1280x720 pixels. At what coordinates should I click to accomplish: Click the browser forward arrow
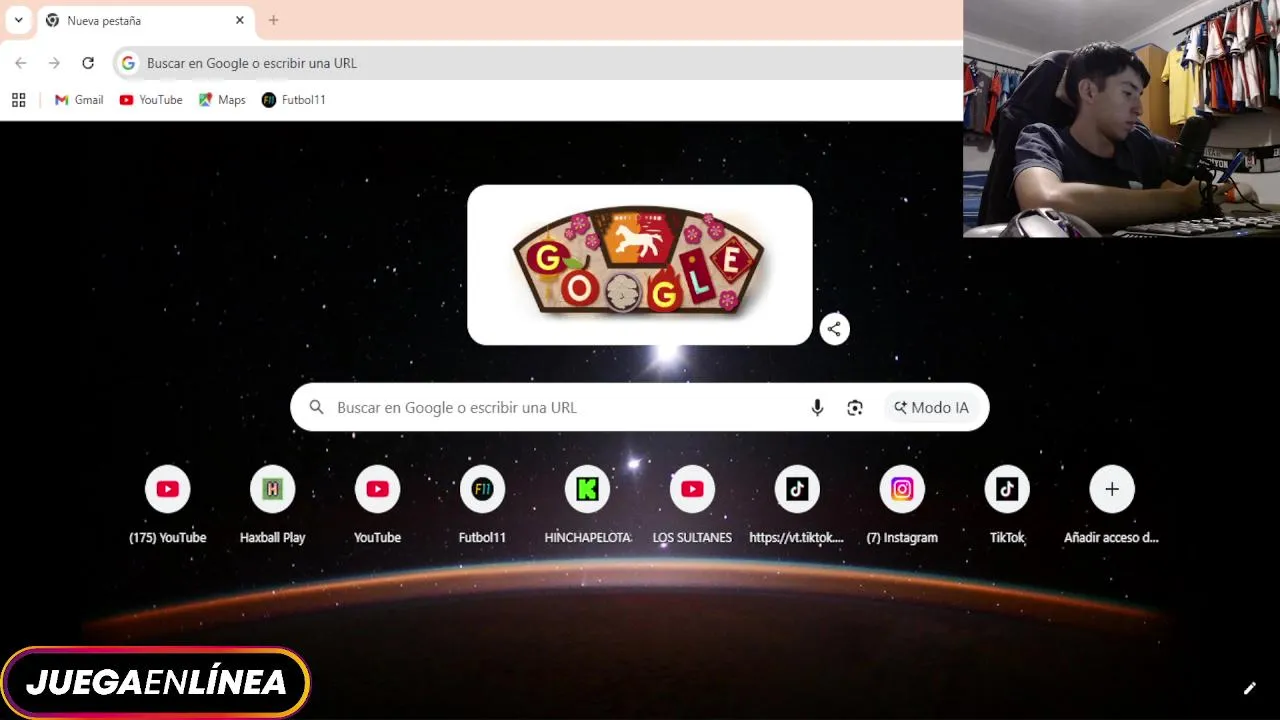[x=54, y=63]
